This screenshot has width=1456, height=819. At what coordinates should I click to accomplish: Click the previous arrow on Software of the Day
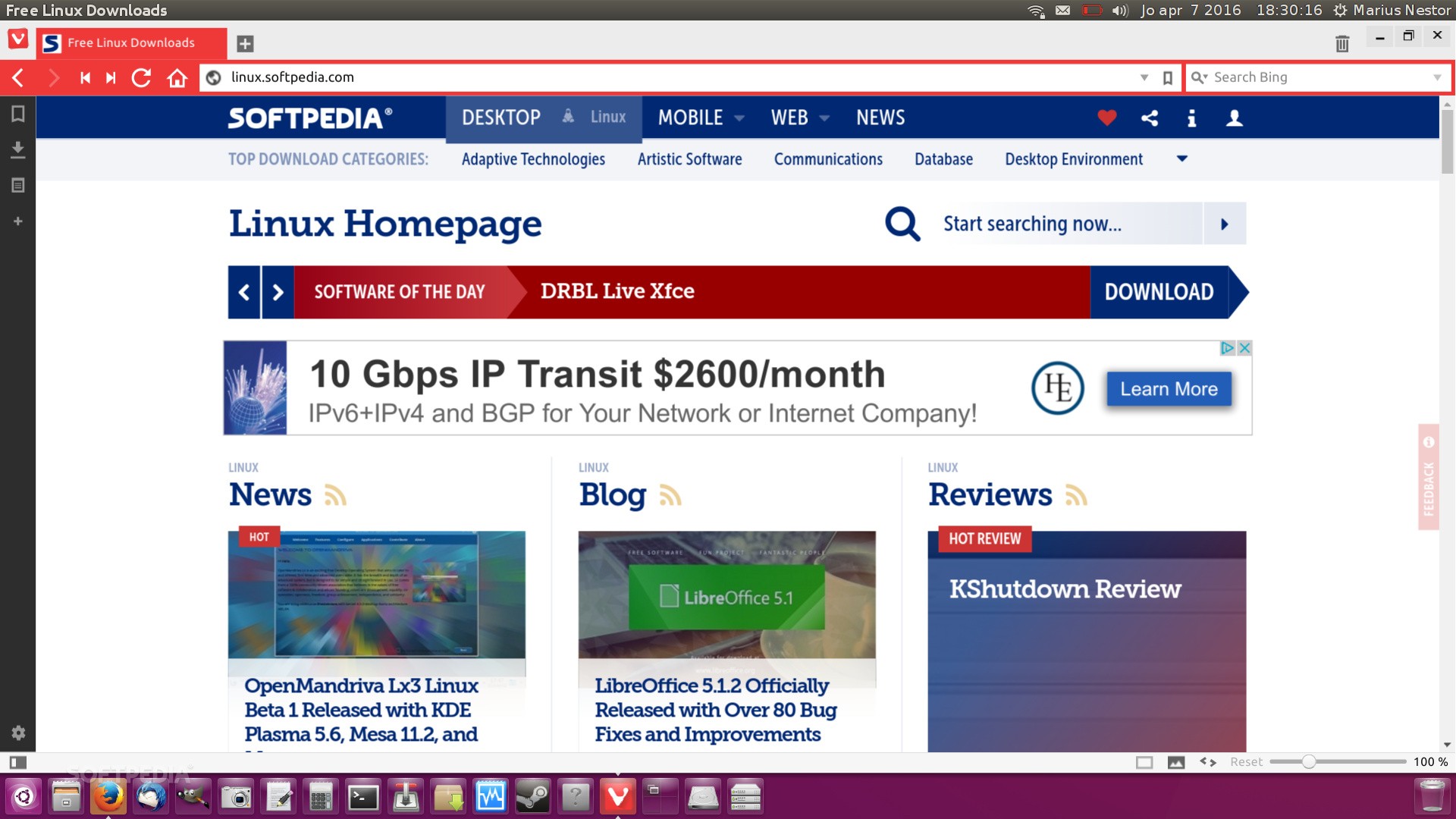click(244, 292)
